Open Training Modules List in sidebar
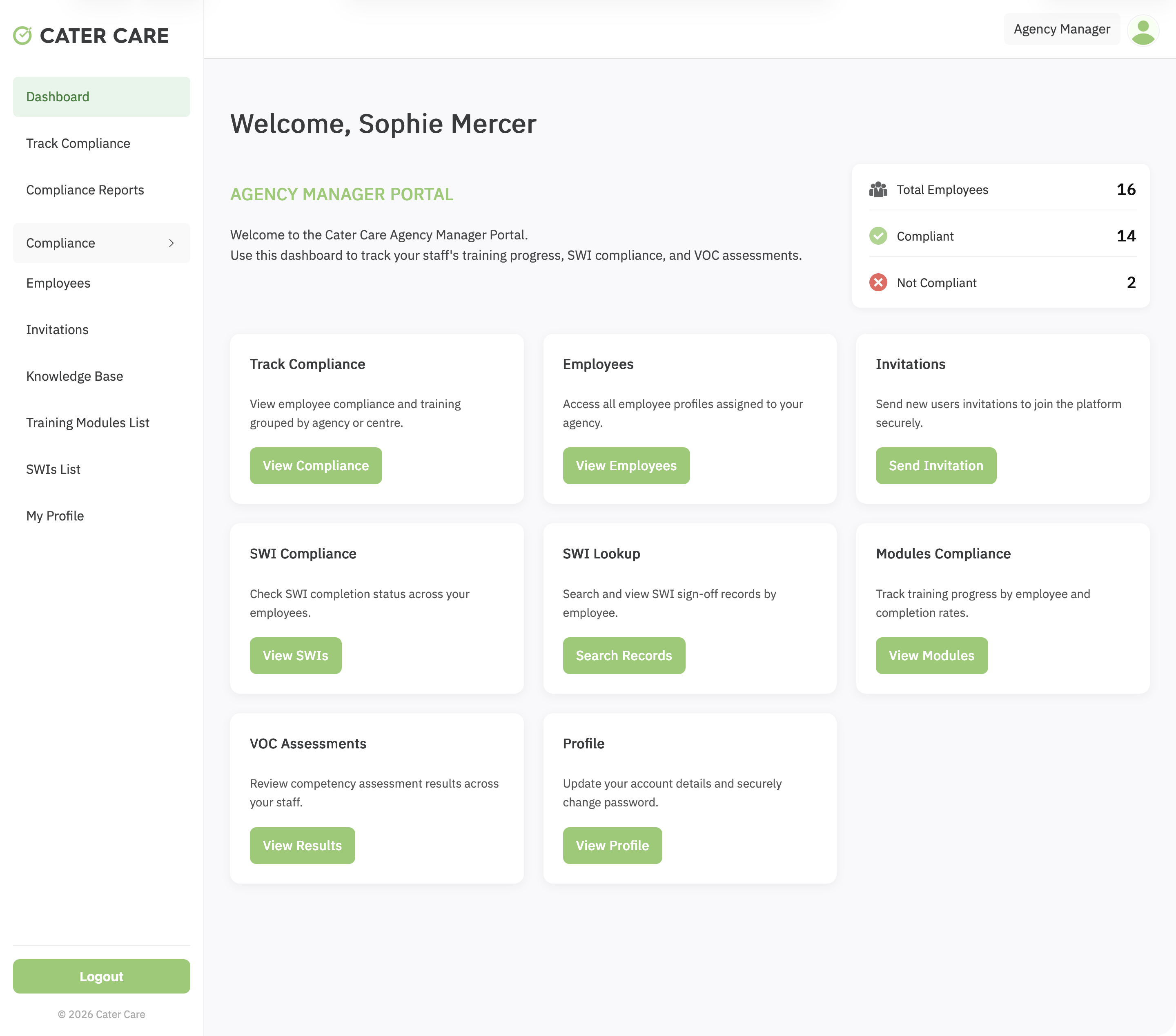This screenshot has height=1036, width=1176. coord(101,423)
